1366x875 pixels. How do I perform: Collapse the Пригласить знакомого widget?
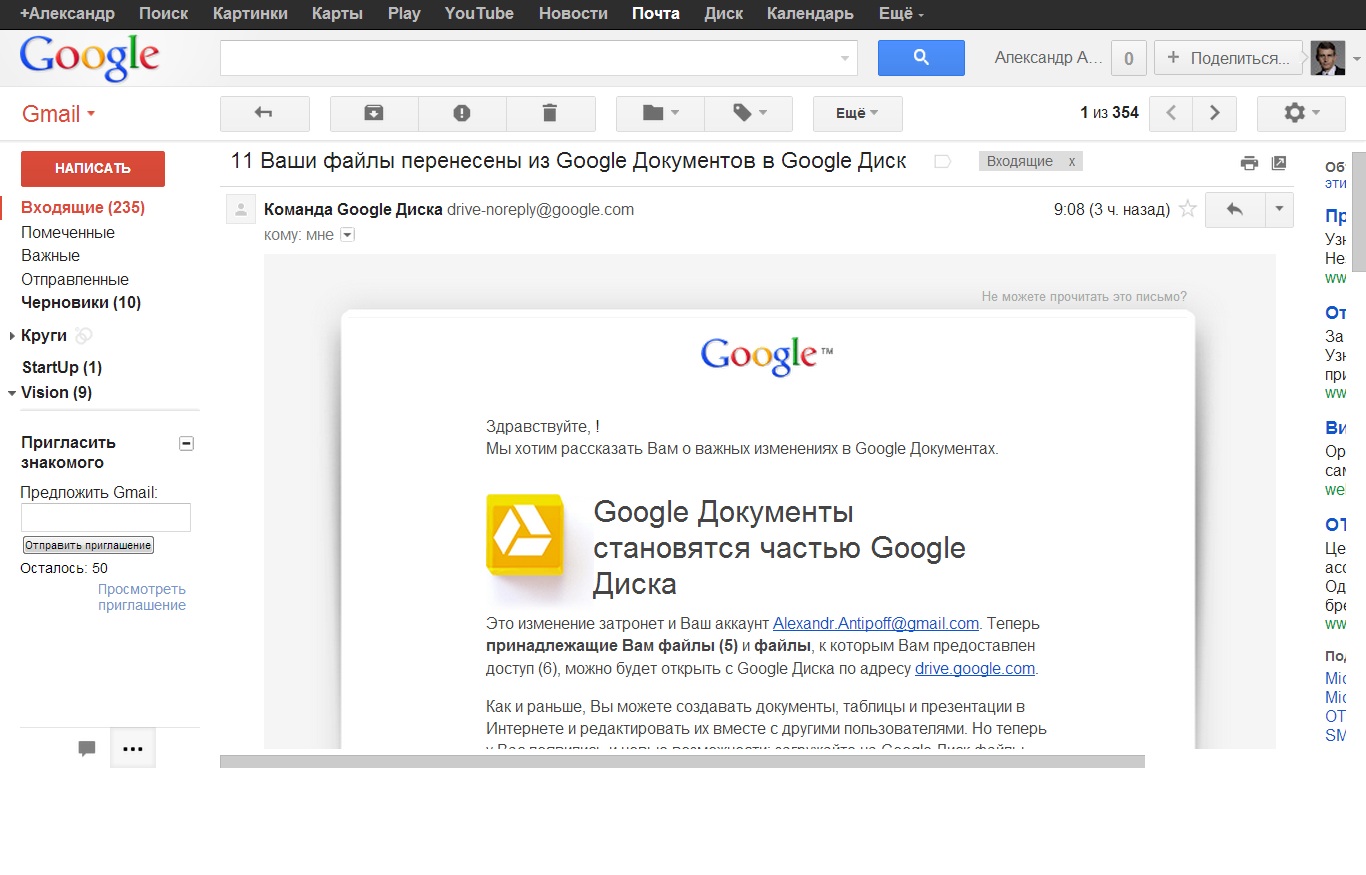pyautogui.click(x=186, y=443)
